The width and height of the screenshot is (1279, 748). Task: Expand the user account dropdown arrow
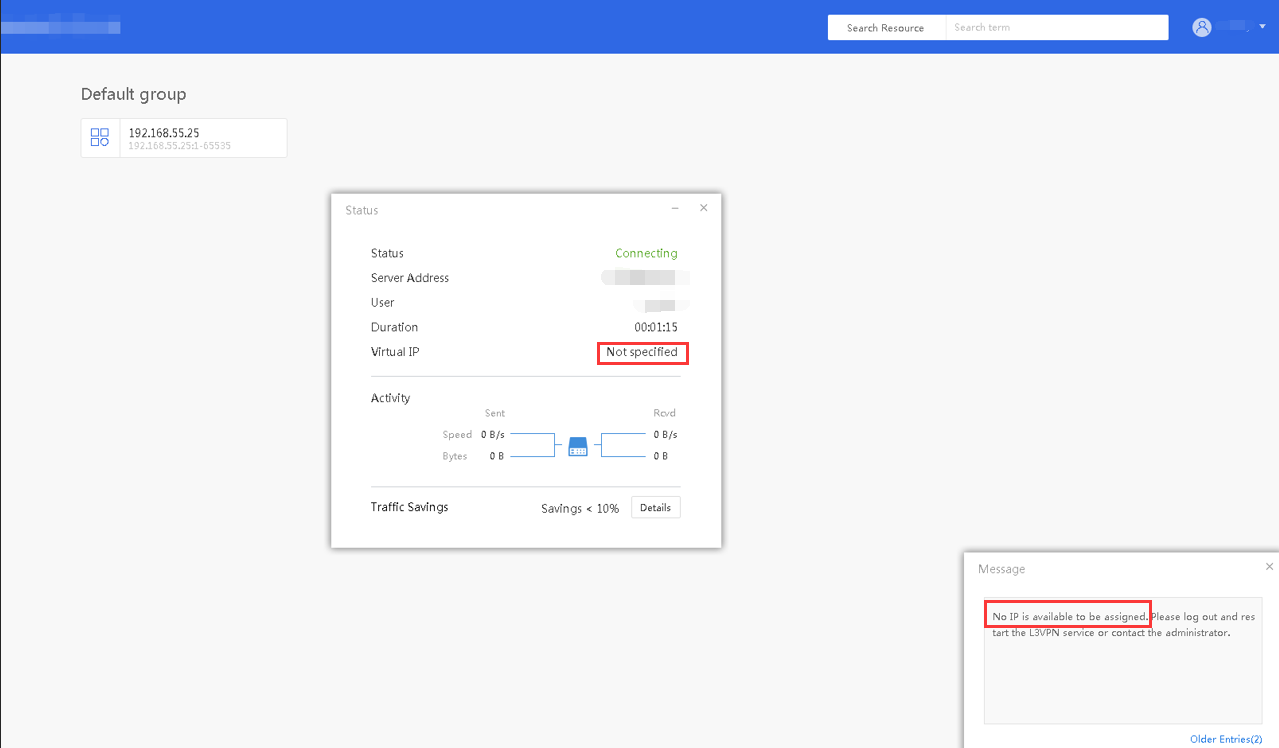(1262, 27)
